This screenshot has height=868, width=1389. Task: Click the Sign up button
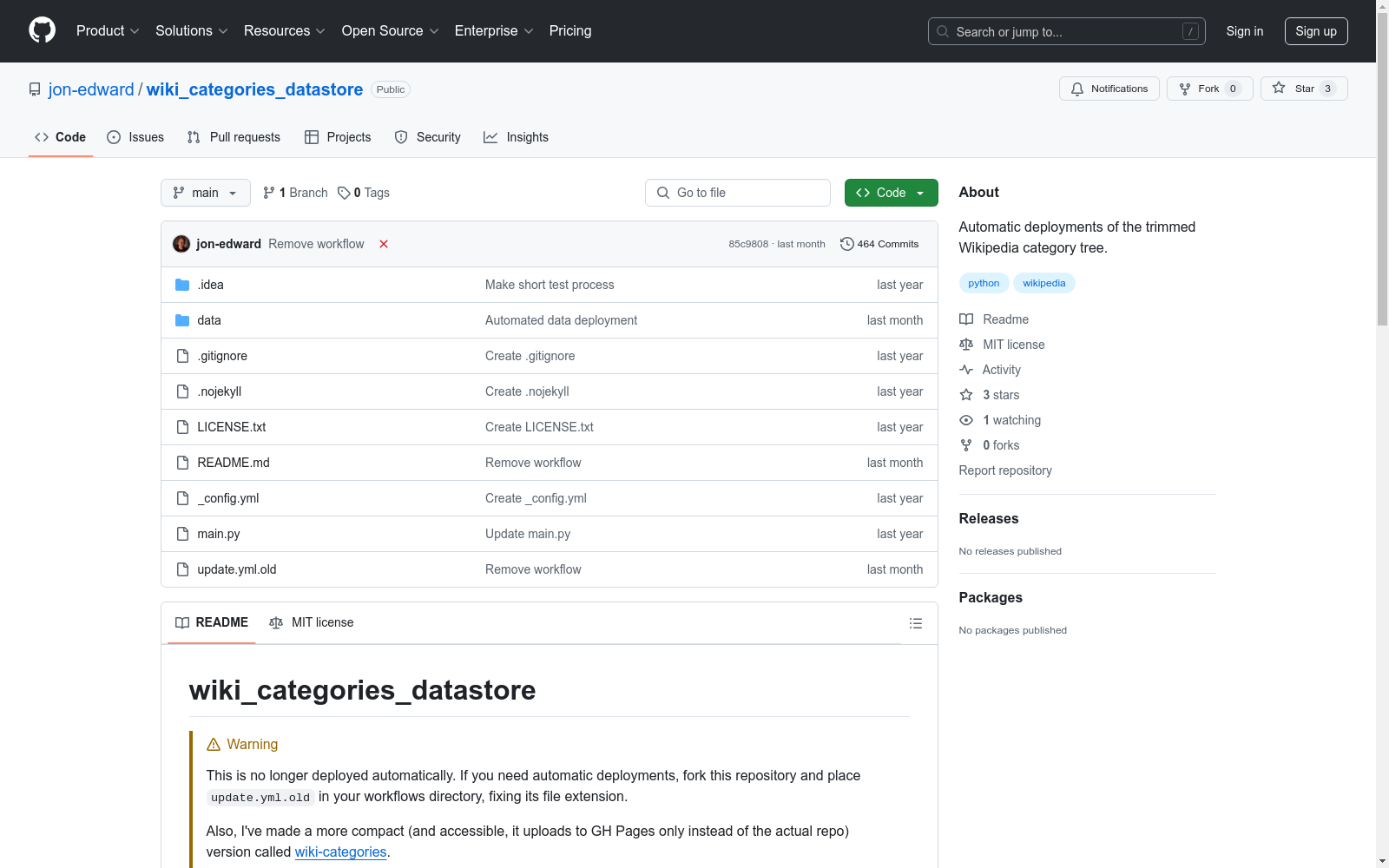(1316, 31)
